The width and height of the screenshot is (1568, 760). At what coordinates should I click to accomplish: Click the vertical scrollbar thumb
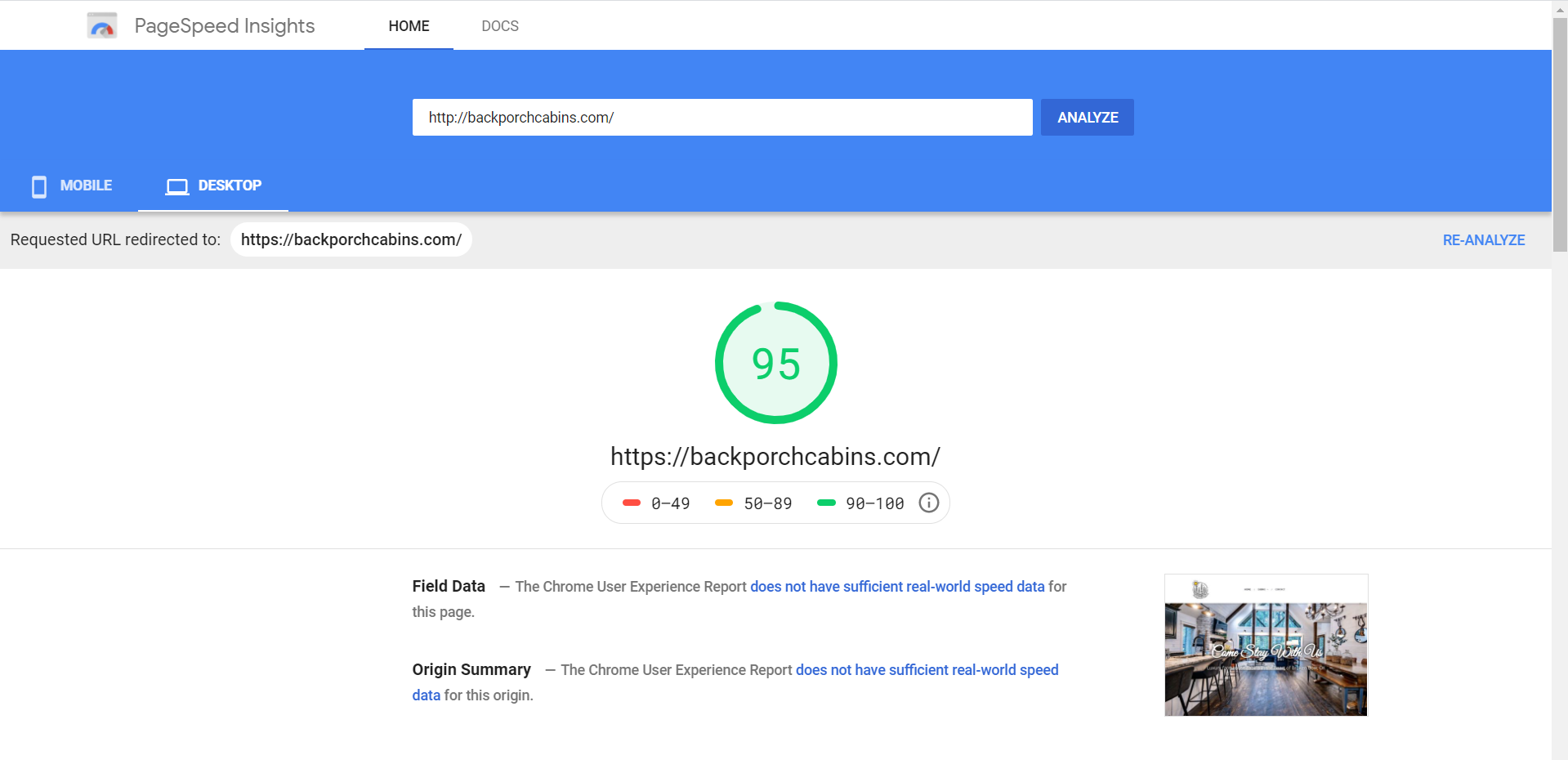click(x=1560, y=135)
